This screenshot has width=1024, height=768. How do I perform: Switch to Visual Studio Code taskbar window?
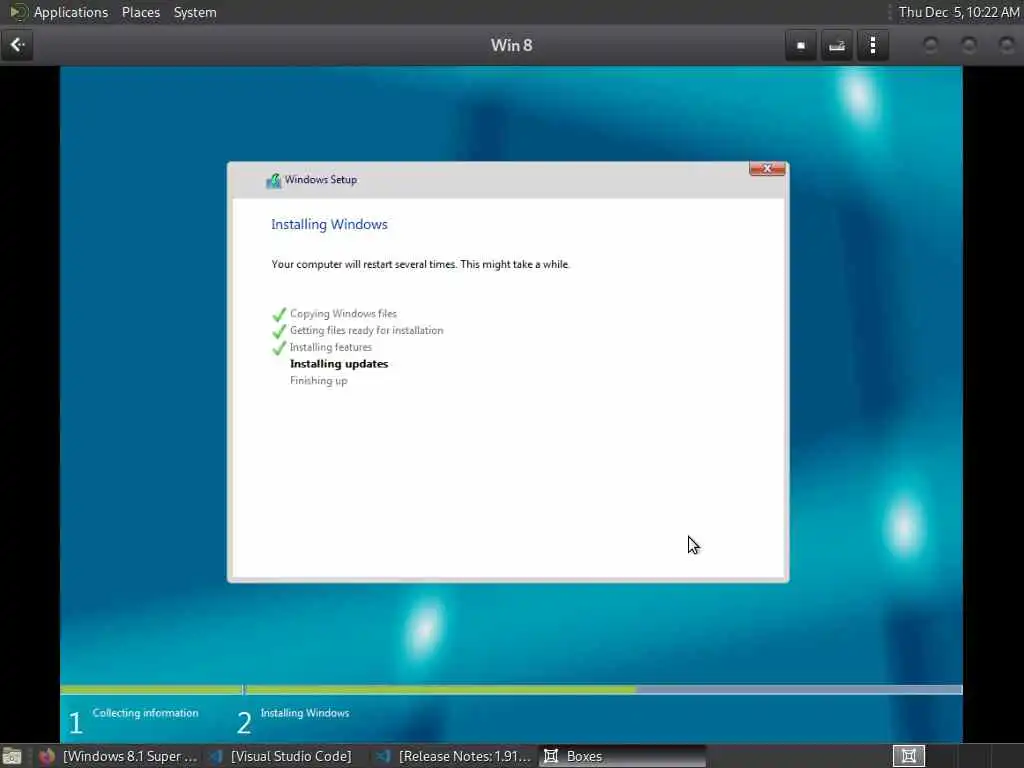282,756
